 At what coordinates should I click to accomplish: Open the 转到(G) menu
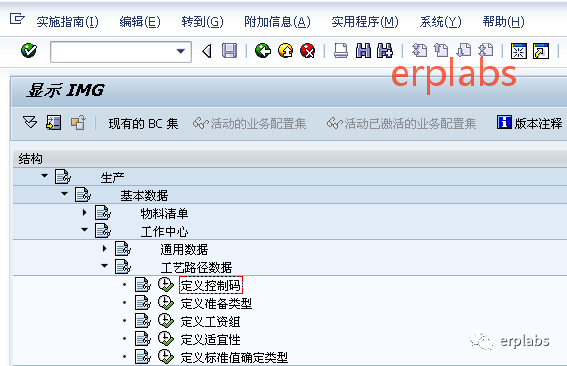click(202, 22)
